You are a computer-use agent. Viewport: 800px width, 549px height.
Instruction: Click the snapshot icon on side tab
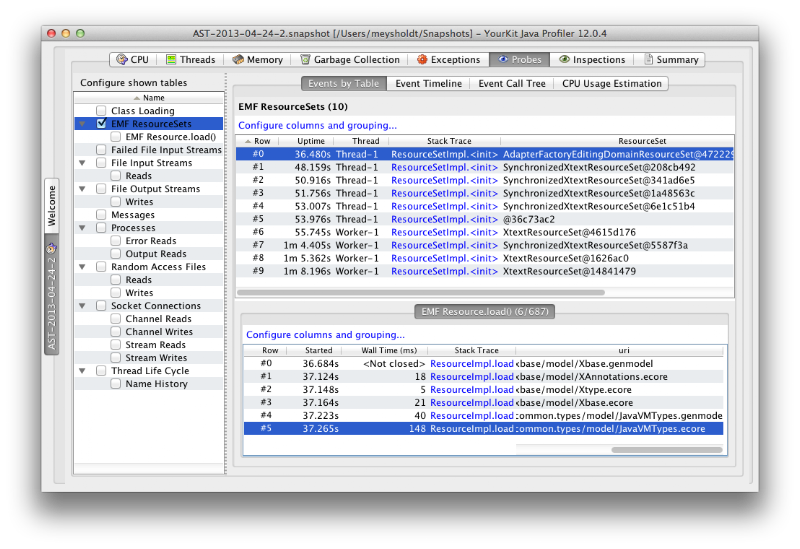(52, 249)
